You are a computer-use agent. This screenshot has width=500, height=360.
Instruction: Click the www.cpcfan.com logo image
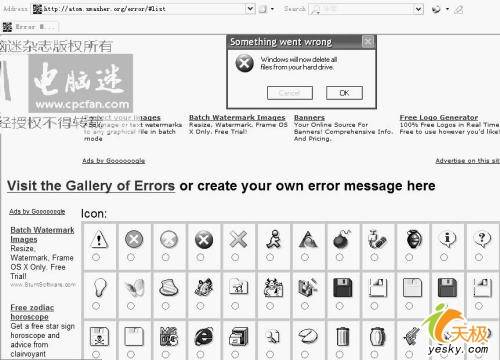point(81,83)
